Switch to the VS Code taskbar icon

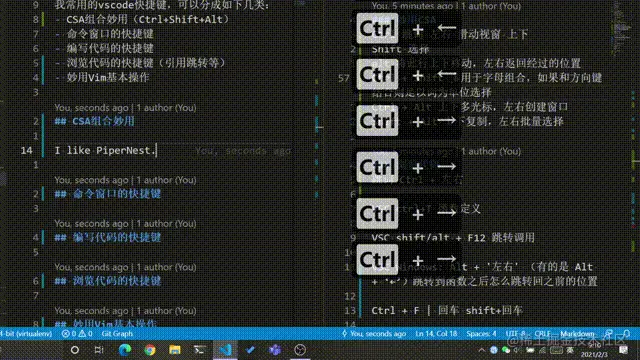(225, 350)
